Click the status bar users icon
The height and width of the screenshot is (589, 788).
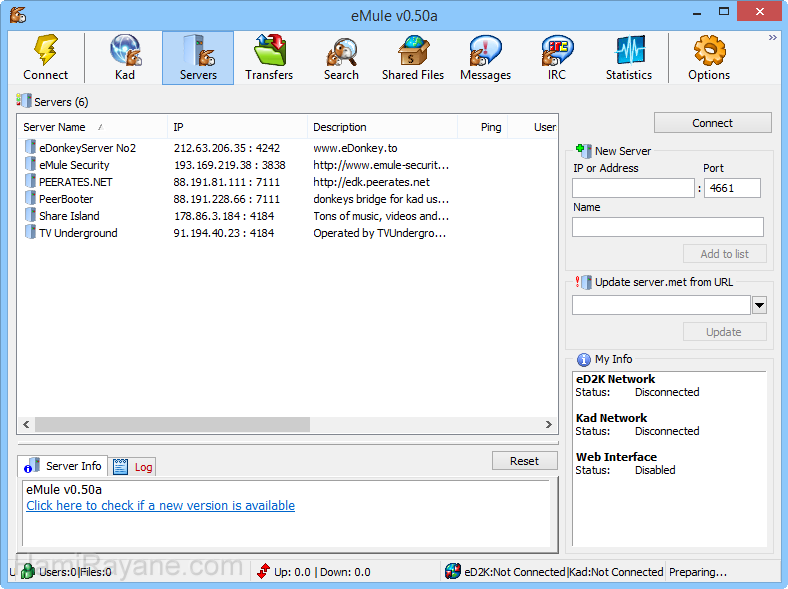pos(28,571)
